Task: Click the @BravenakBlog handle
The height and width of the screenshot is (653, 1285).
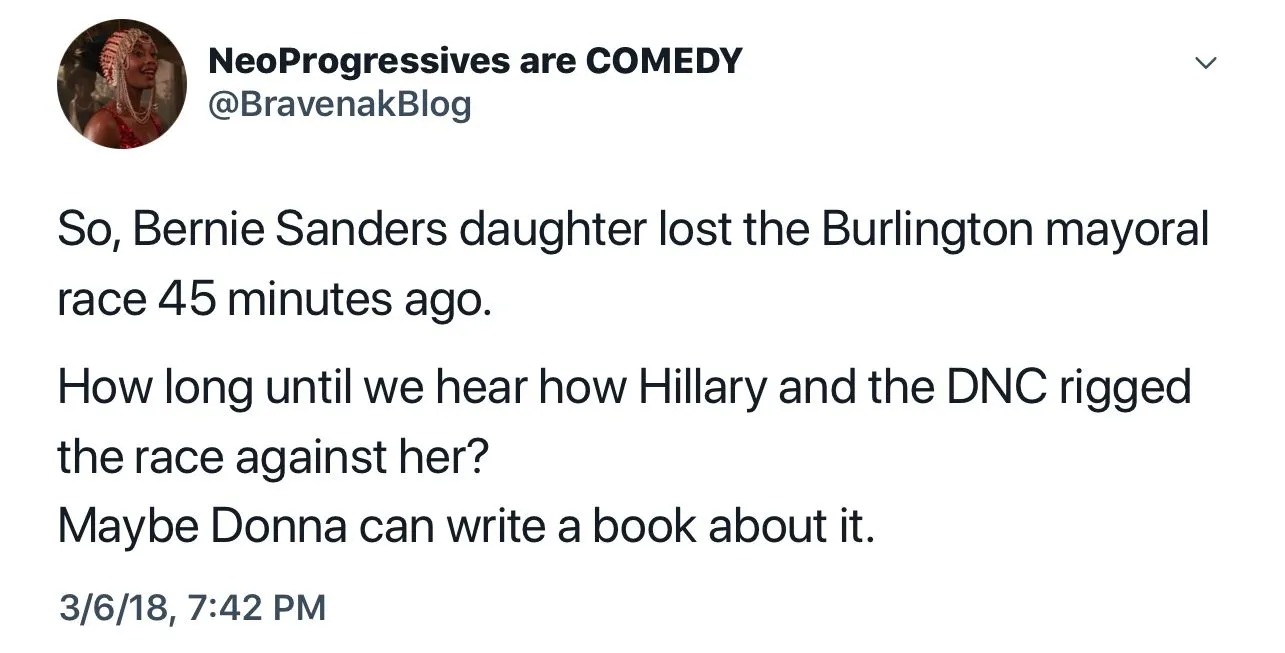Action: 339,103
